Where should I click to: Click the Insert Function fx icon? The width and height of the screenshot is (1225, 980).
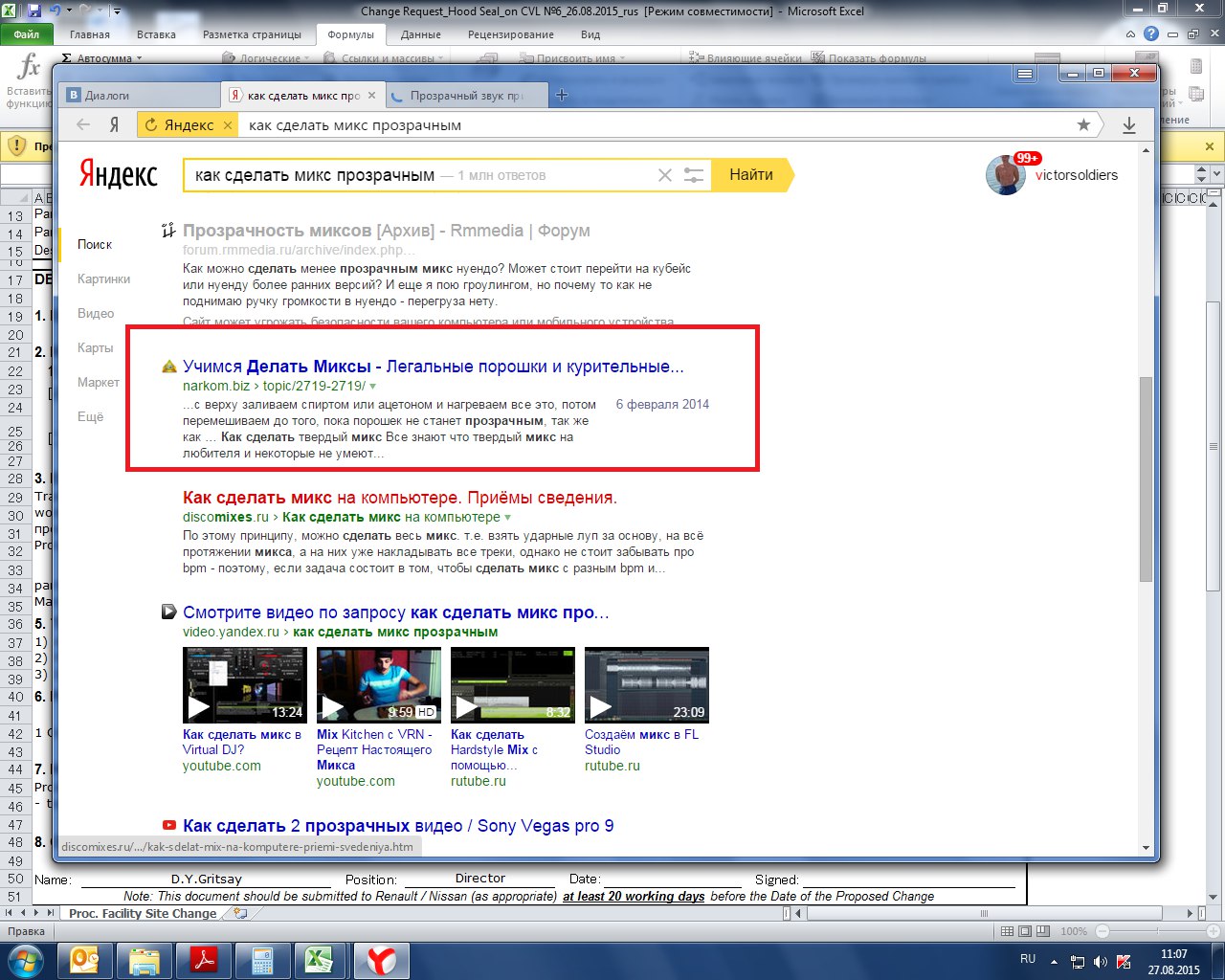(x=30, y=67)
